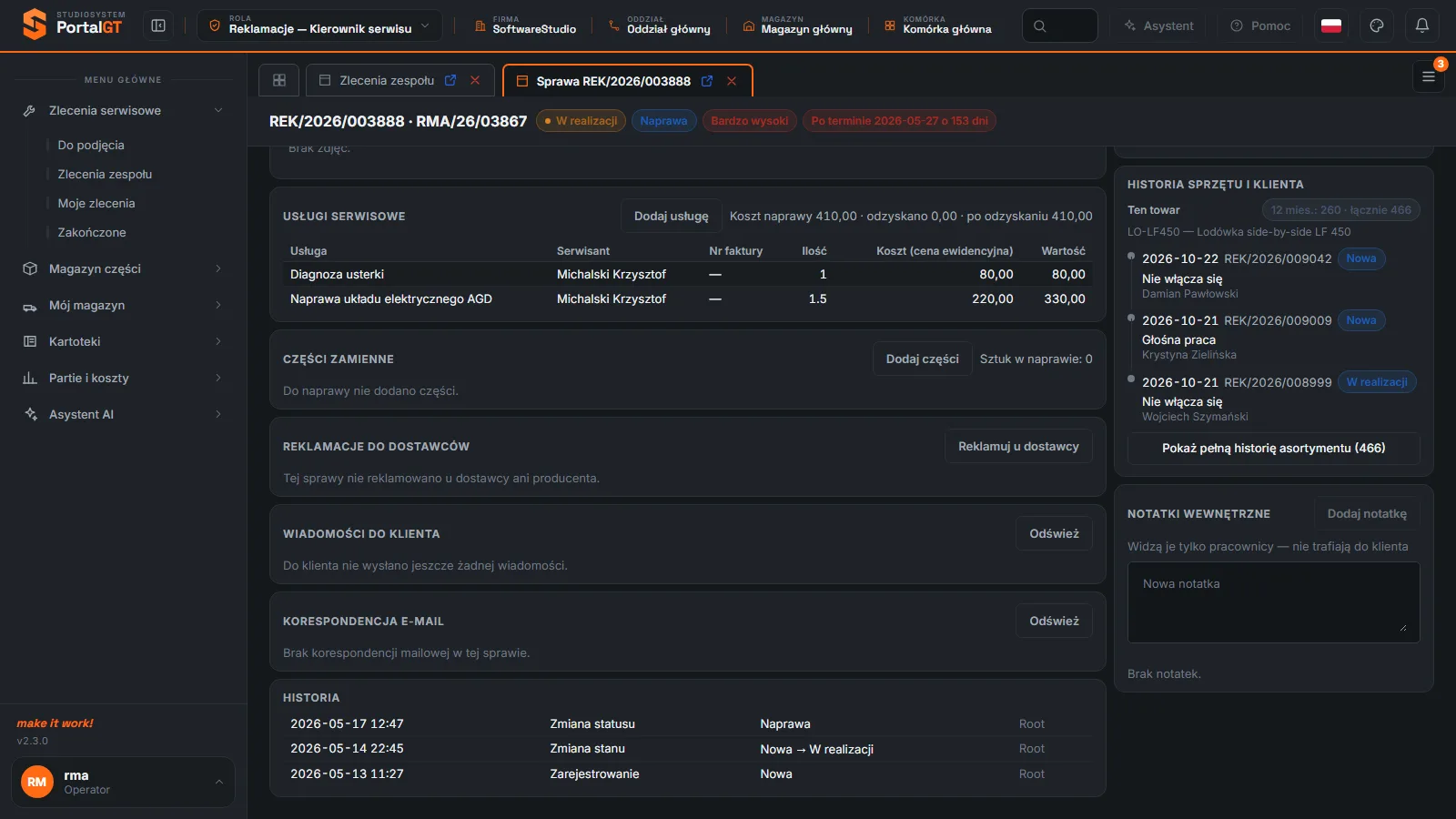Open history entry REK/2026/009042
This screenshot has width=1456, height=819.
1278,258
